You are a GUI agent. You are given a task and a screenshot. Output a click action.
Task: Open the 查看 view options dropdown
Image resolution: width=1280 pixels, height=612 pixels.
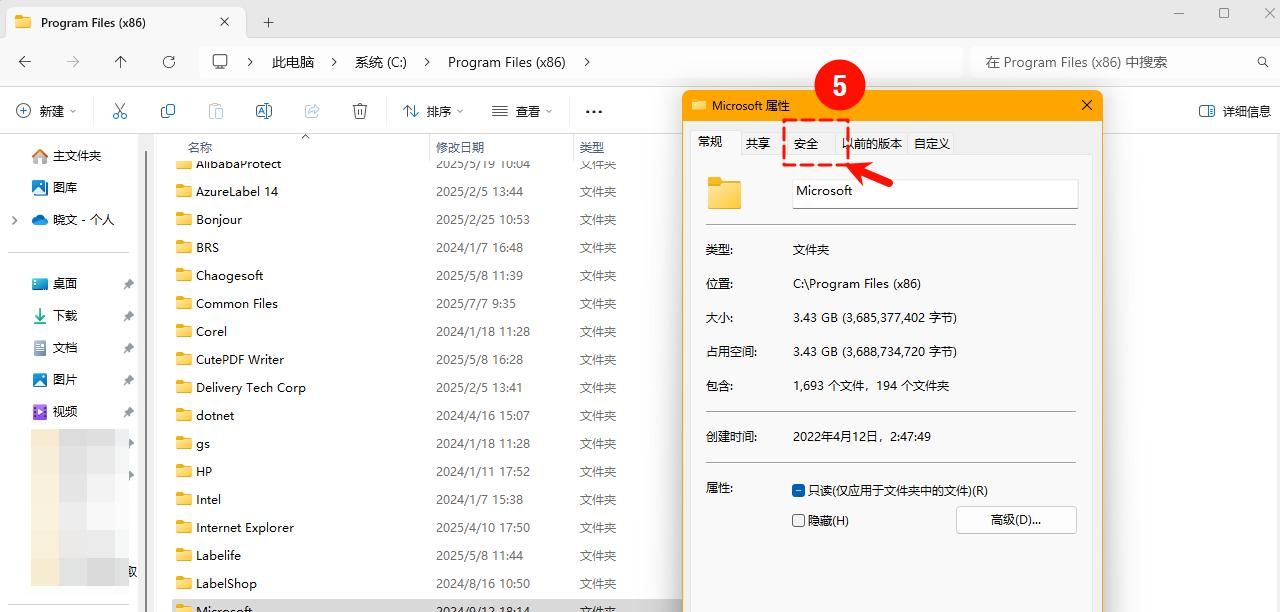coord(522,110)
